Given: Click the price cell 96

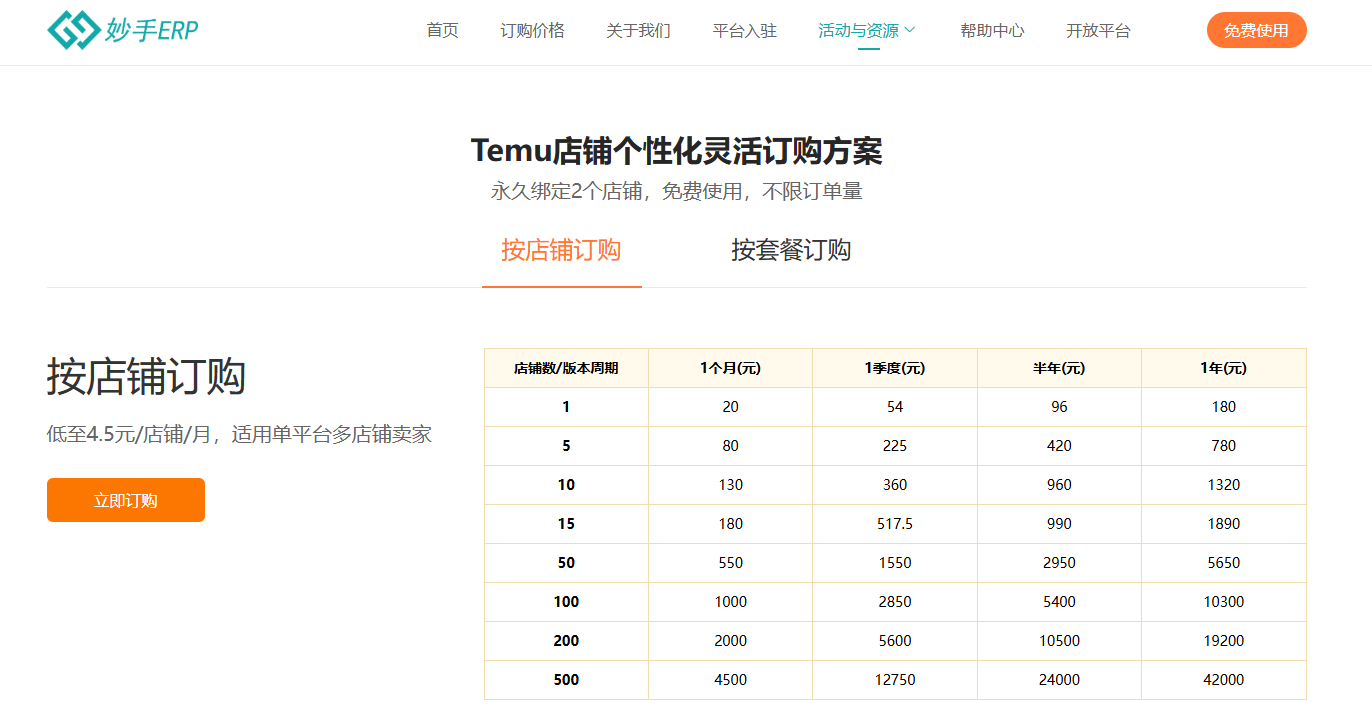Looking at the screenshot, I should (x=1059, y=407).
